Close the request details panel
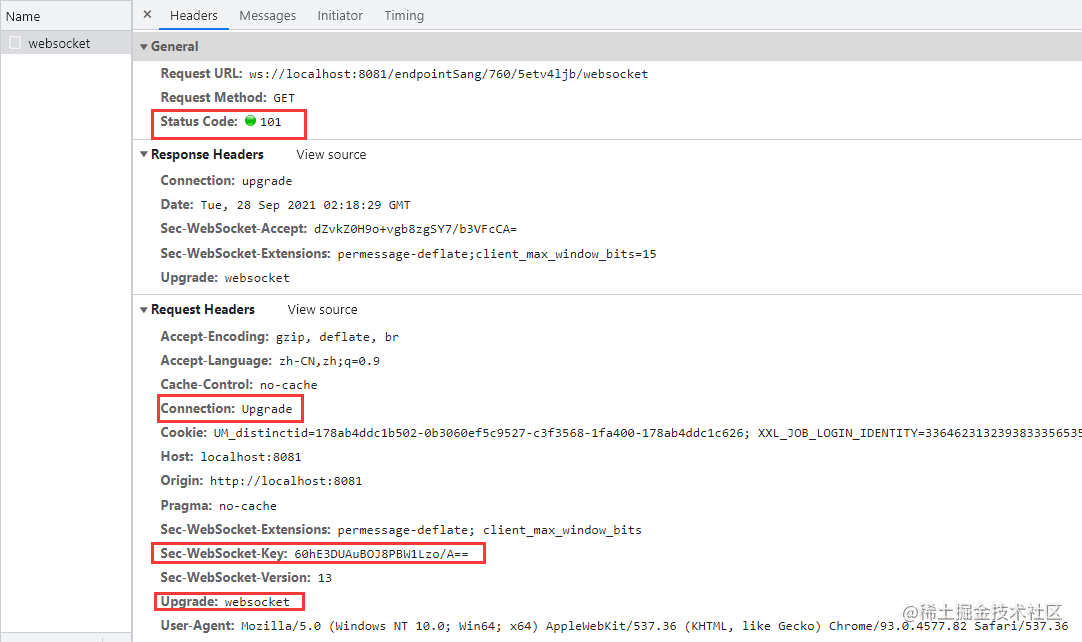Screen dimensions: 1082x642 147,14
